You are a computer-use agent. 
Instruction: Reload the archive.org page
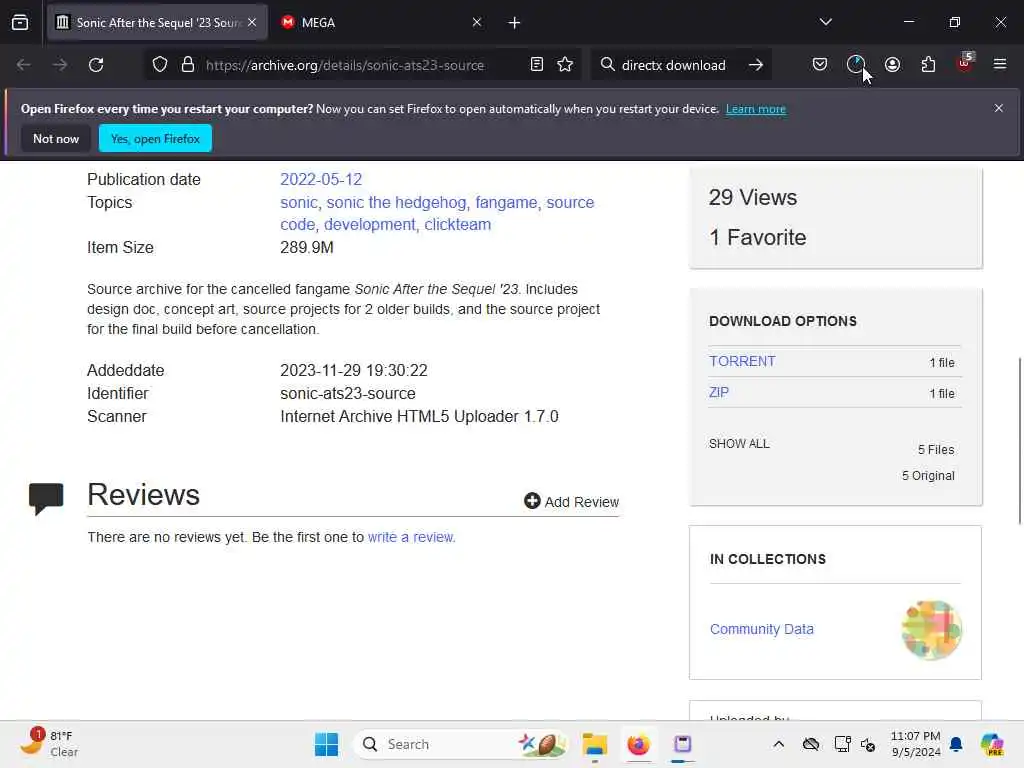coord(96,65)
